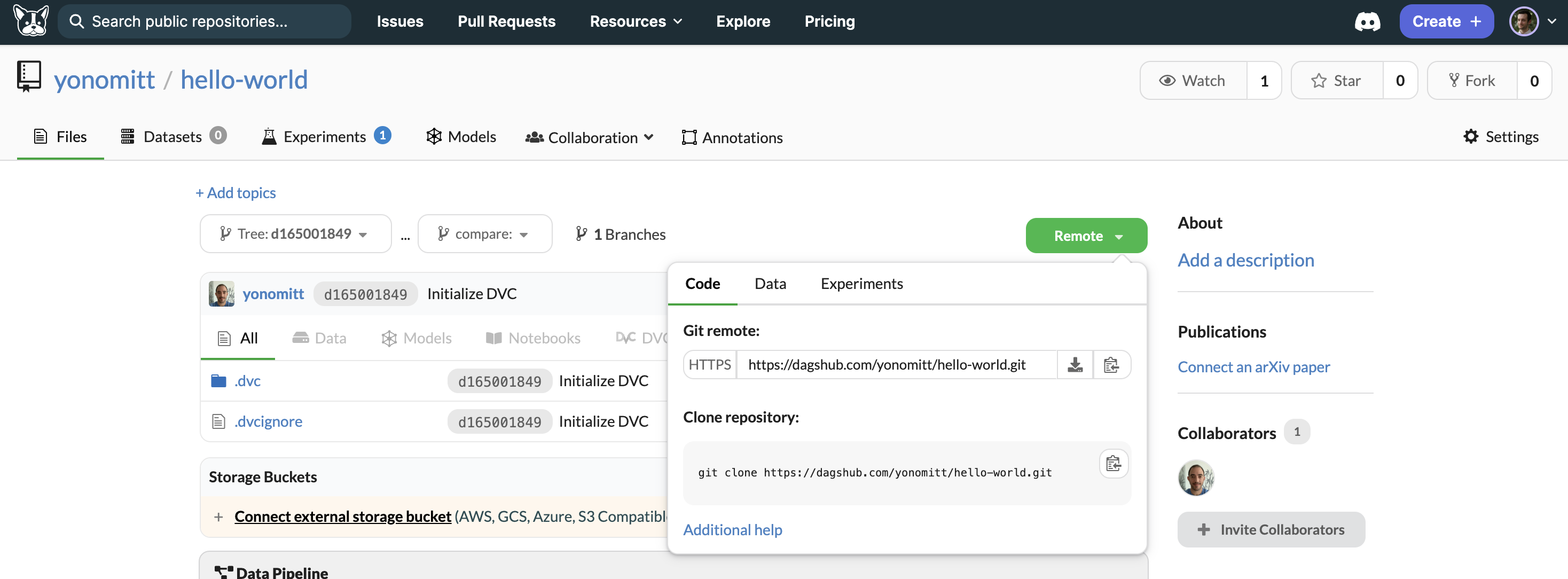1568x579 pixels.
Task: Click the Search public repositories field
Action: pos(205,22)
